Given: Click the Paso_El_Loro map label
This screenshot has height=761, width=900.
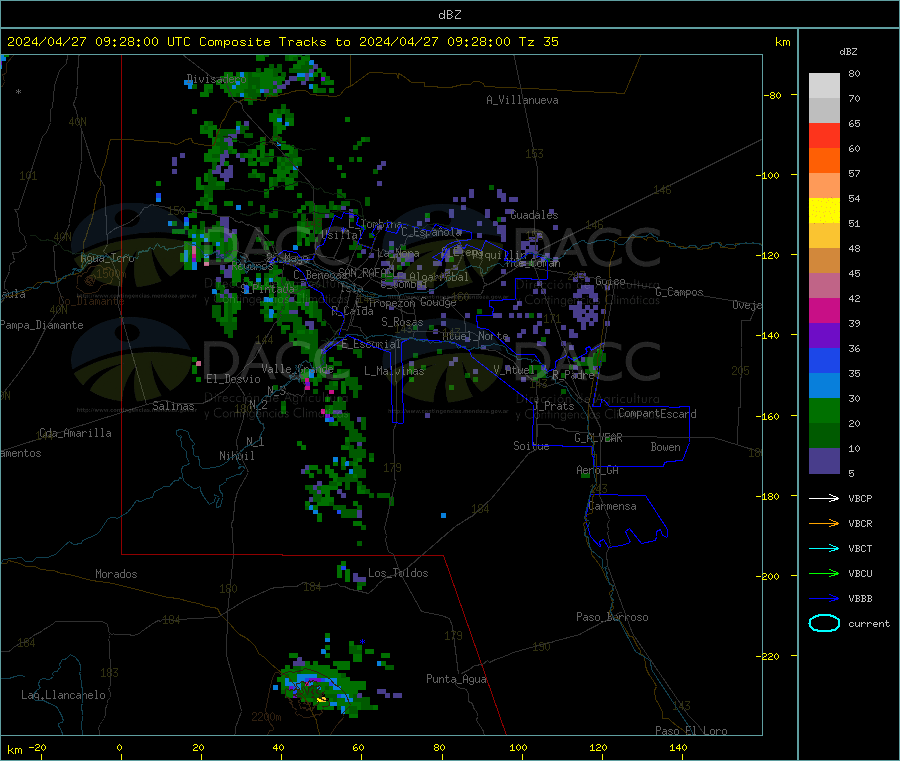Looking at the screenshot, I should pyautogui.click(x=692, y=731).
